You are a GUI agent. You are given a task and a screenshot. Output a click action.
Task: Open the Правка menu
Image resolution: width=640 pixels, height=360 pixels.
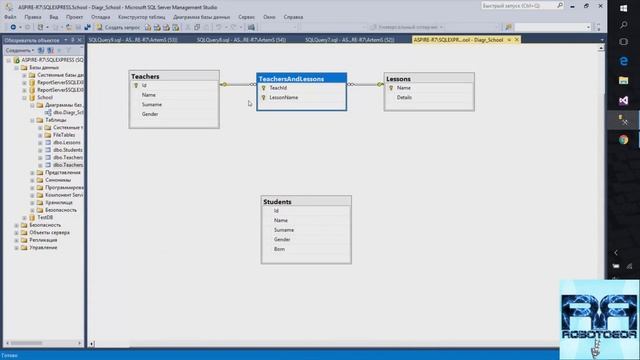pos(33,17)
